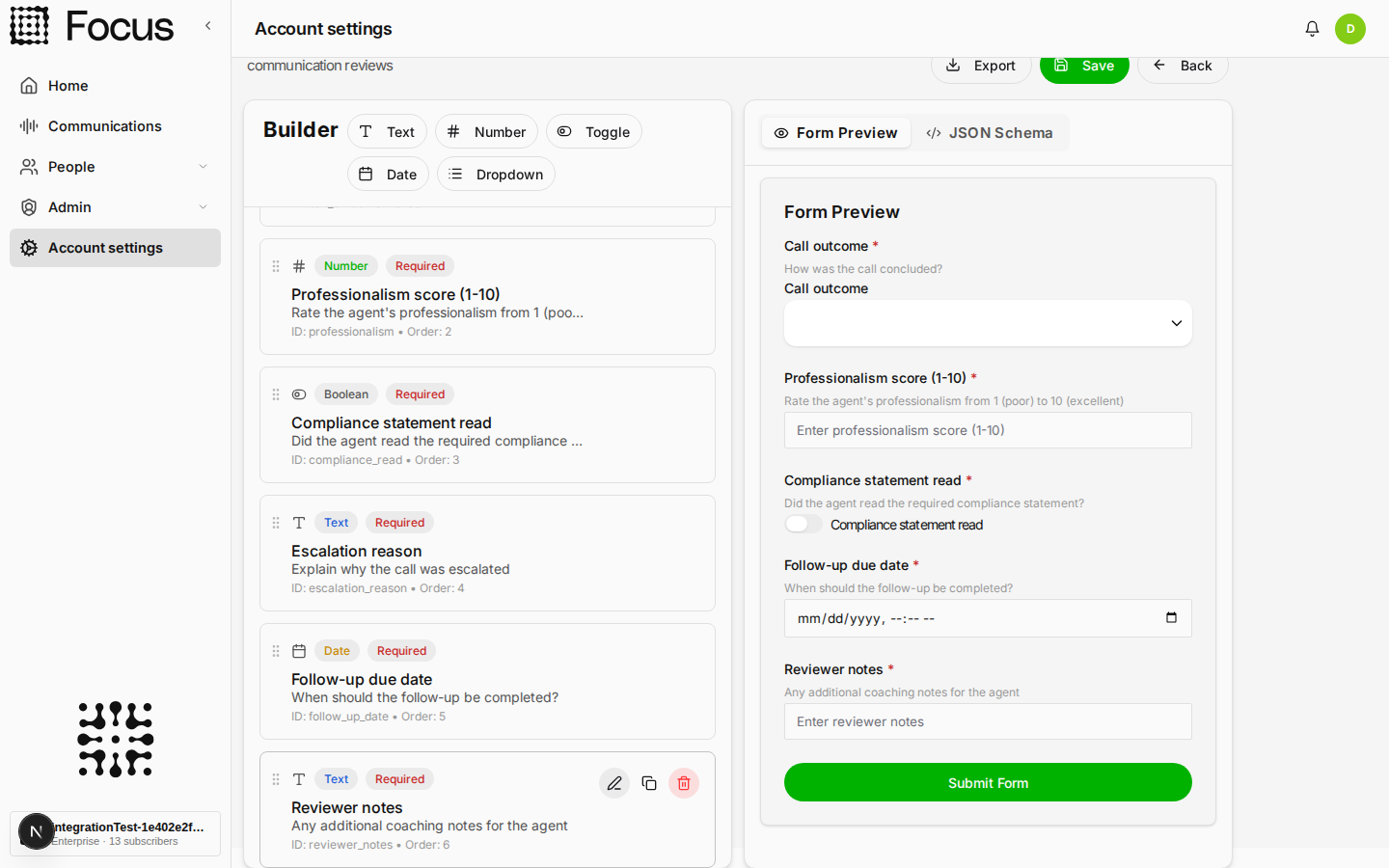Collapse the sidebar with the chevron arrow
This screenshot has height=868, width=1389.
[207, 26]
